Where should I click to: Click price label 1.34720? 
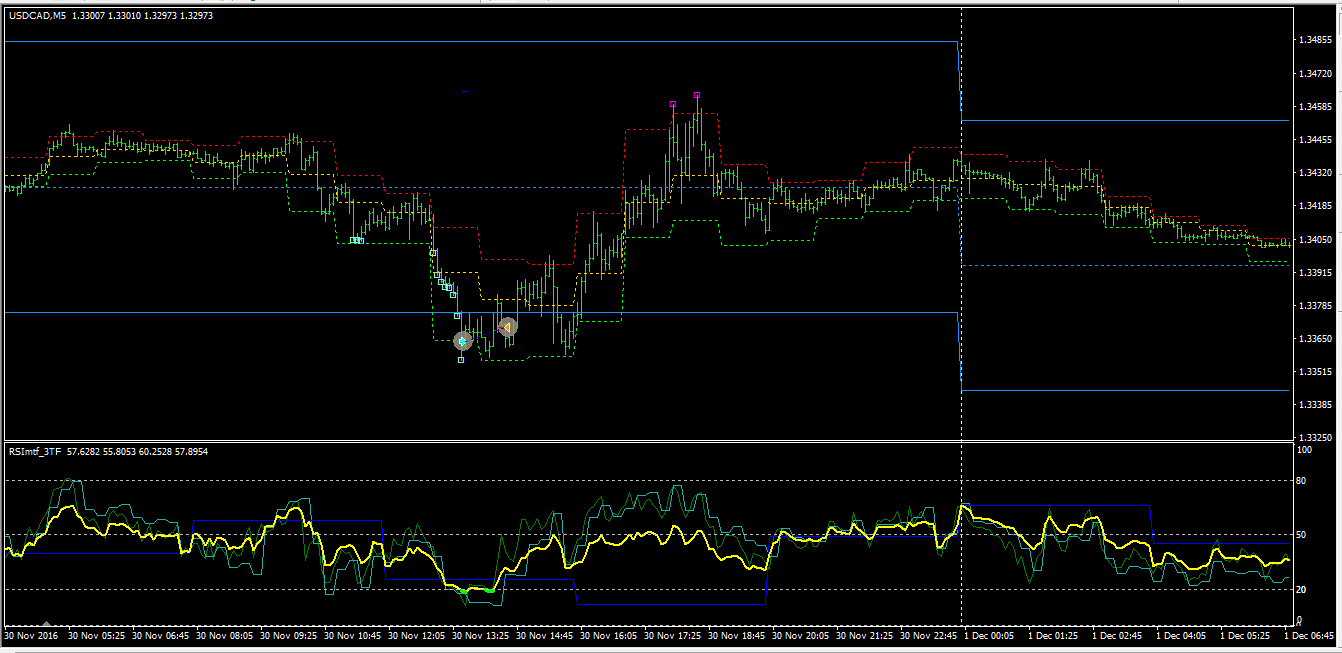click(x=1314, y=74)
